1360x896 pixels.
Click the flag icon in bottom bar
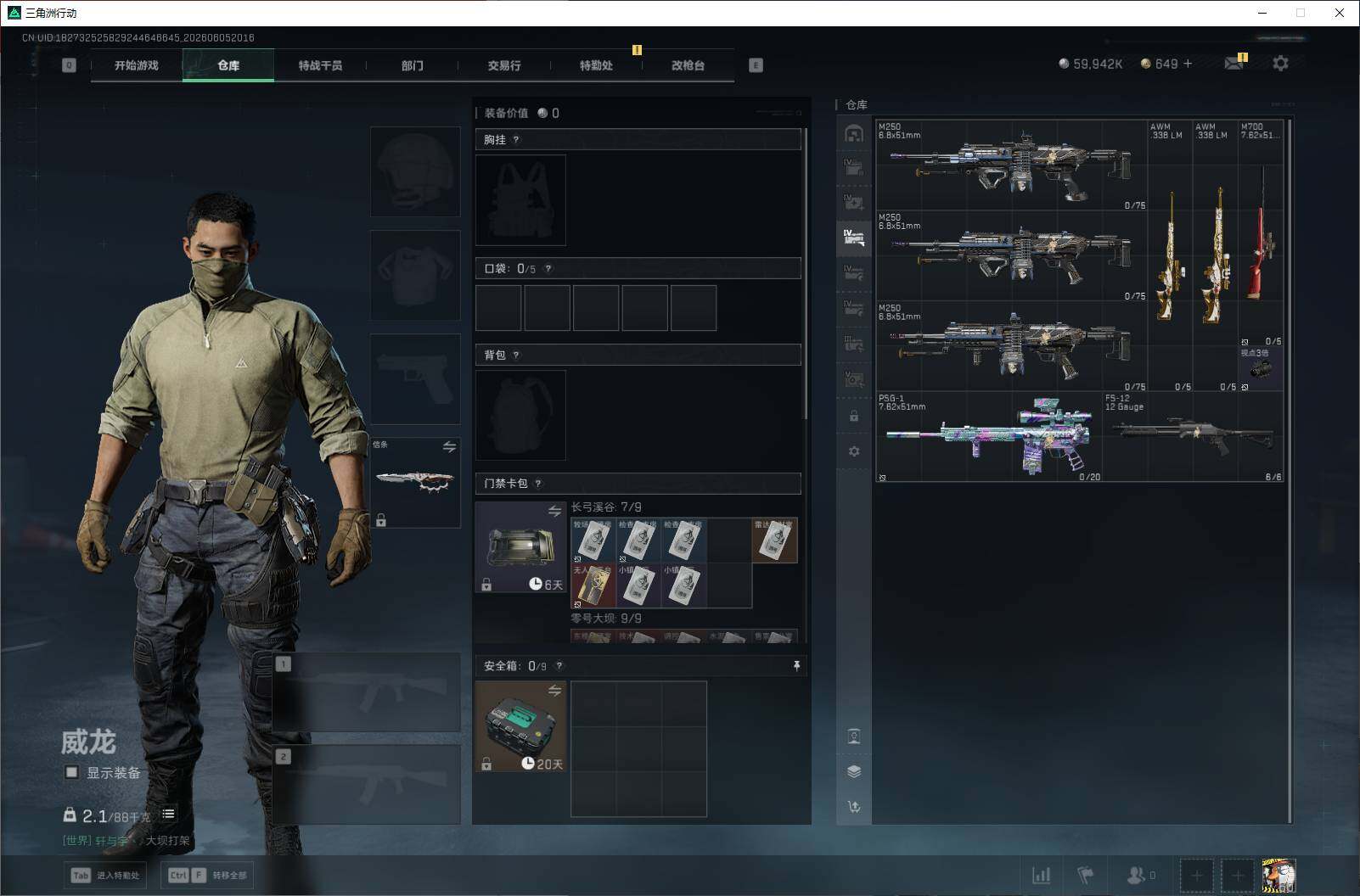click(1086, 875)
